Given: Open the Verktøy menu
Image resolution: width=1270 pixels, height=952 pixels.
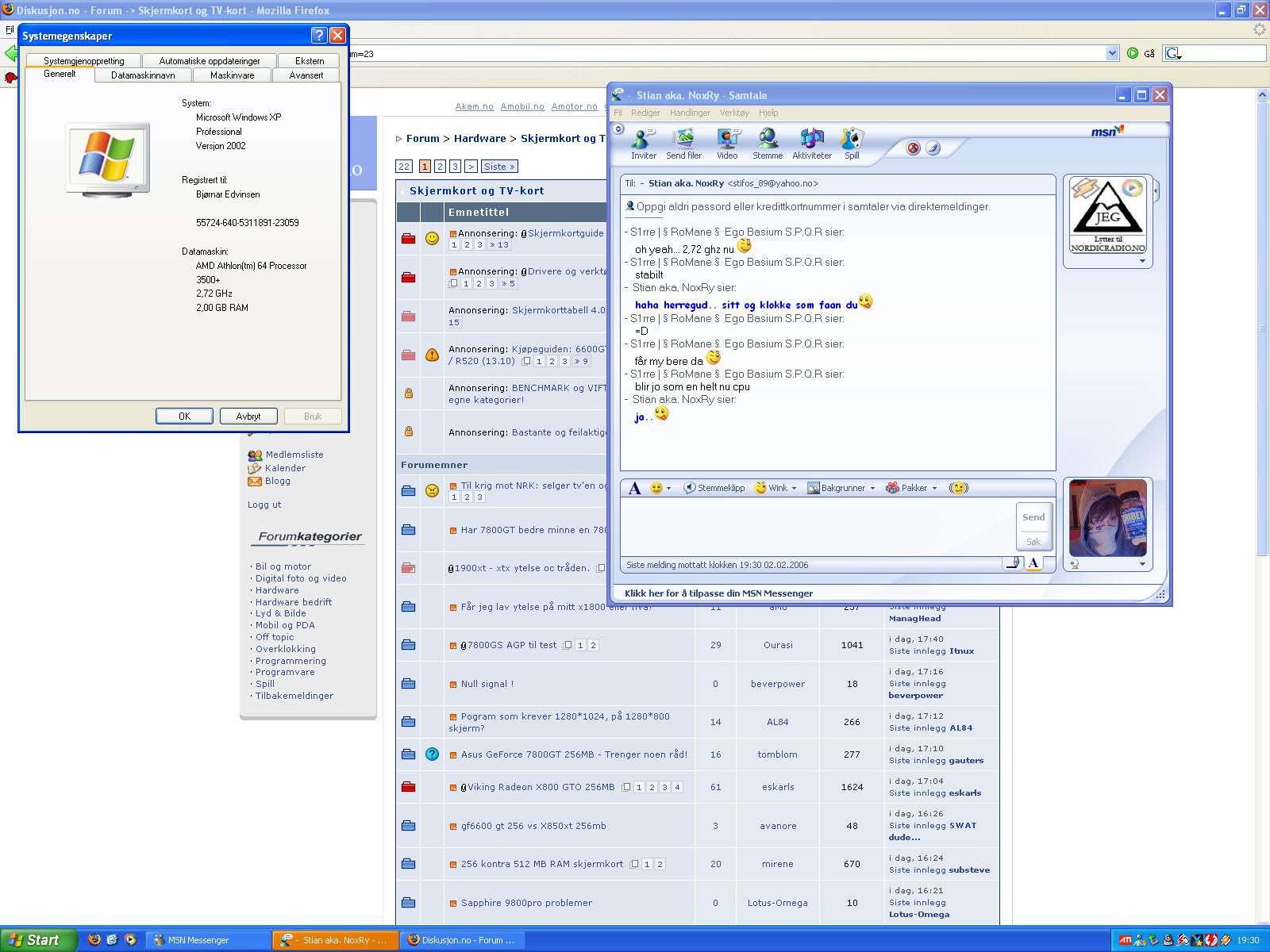Looking at the screenshot, I should coord(734,113).
